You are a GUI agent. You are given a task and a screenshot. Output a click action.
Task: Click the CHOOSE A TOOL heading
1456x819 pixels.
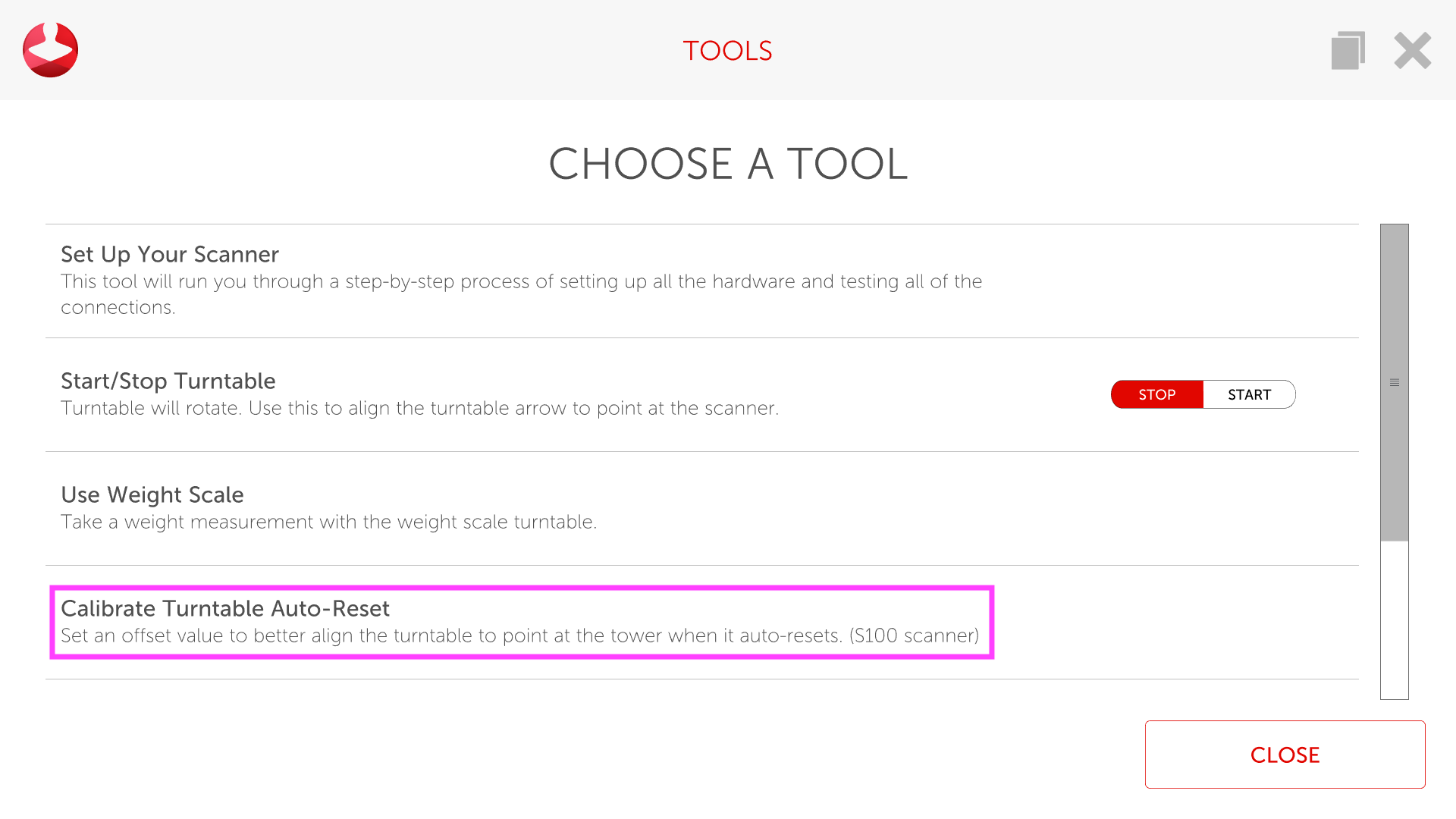[728, 163]
